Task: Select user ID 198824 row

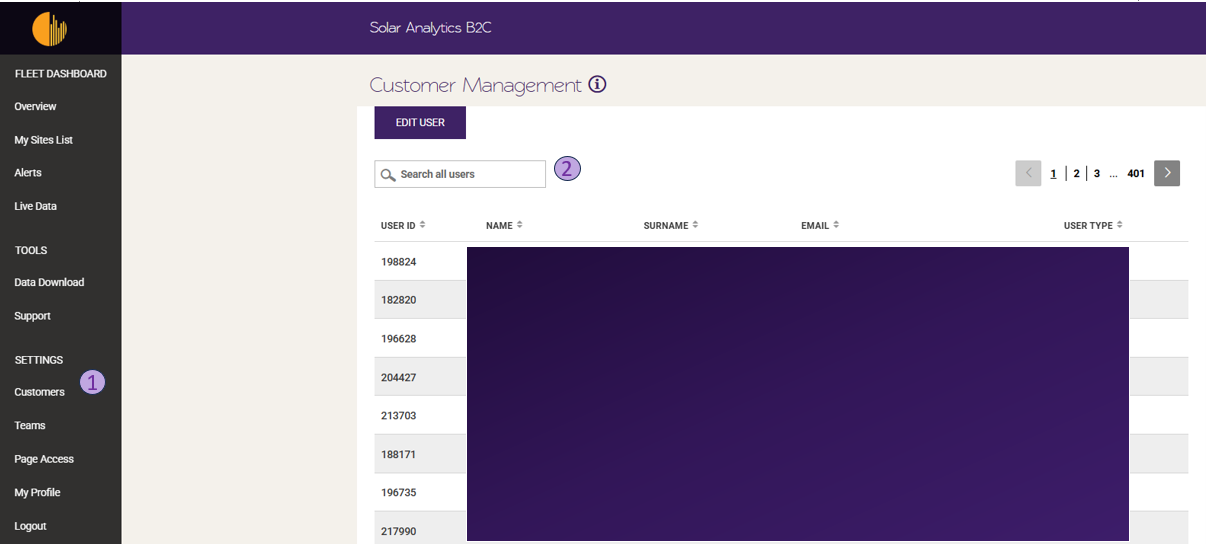Action: 781,262
